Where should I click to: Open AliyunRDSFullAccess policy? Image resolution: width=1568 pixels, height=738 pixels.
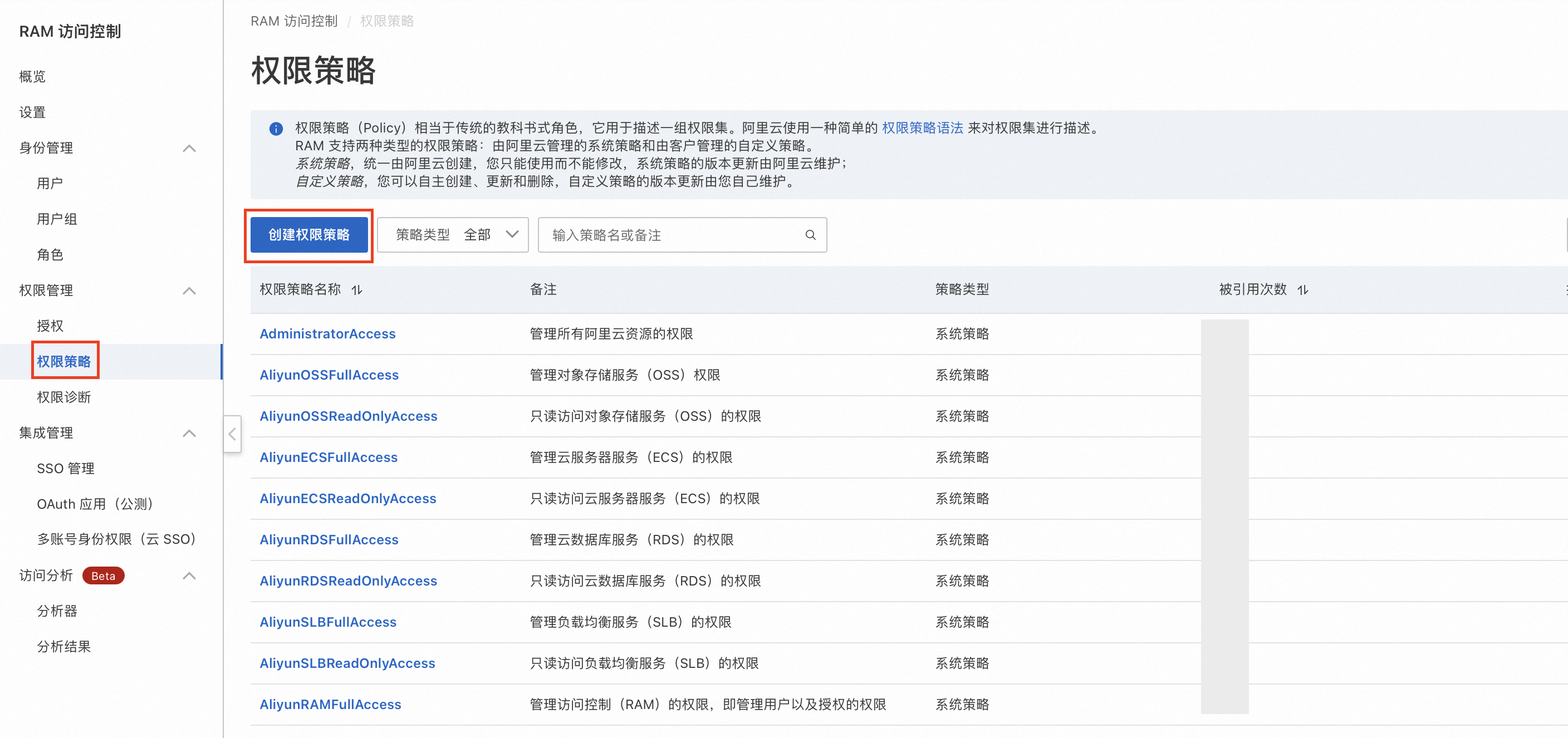tap(329, 540)
